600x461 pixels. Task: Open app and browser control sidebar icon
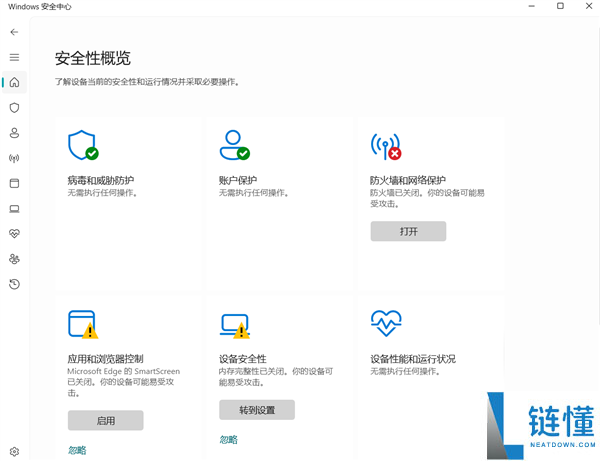coord(14,183)
